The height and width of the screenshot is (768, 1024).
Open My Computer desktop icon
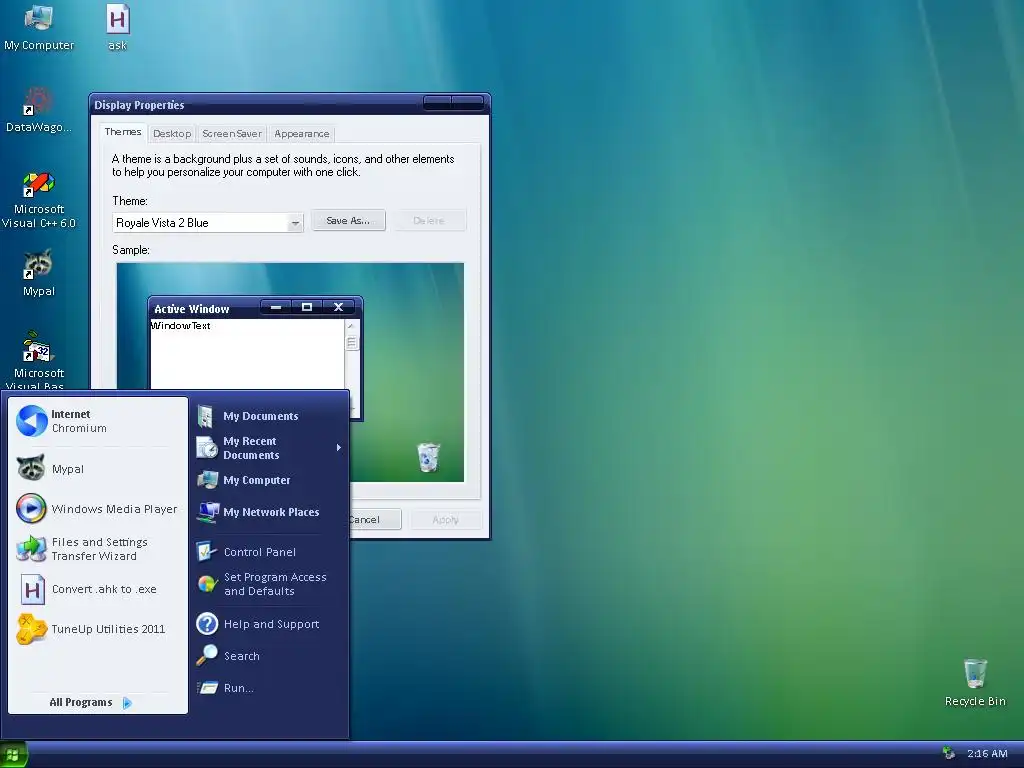pos(39,27)
